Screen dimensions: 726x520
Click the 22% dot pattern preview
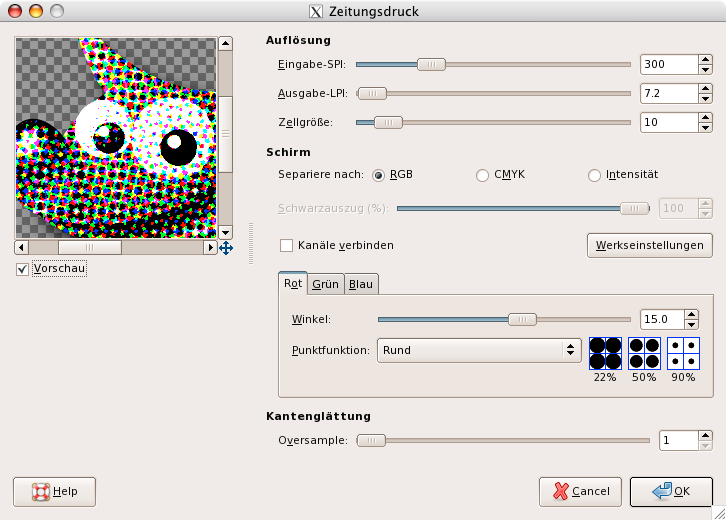[x=605, y=353]
